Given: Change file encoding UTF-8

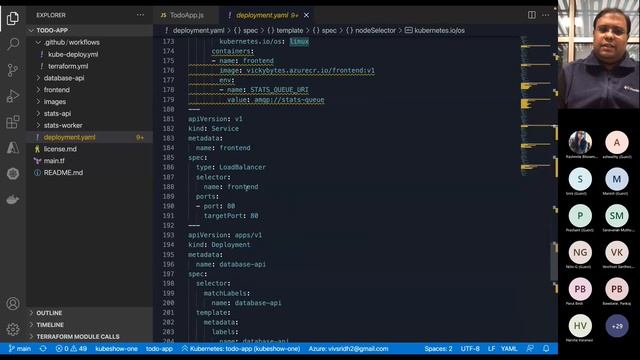Looking at the screenshot, I should click(470, 349).
